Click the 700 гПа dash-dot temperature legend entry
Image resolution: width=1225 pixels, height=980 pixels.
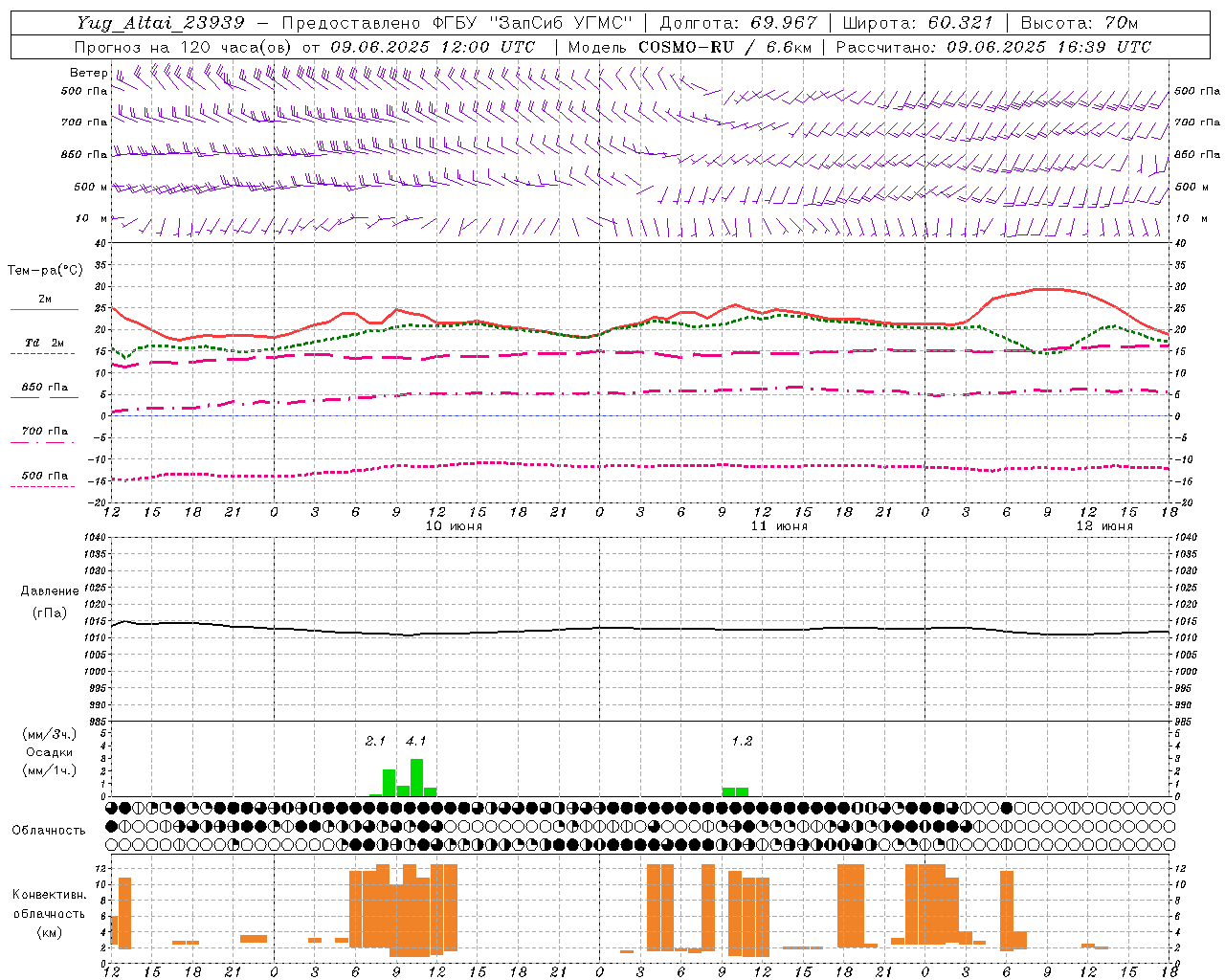click(44, 431)
